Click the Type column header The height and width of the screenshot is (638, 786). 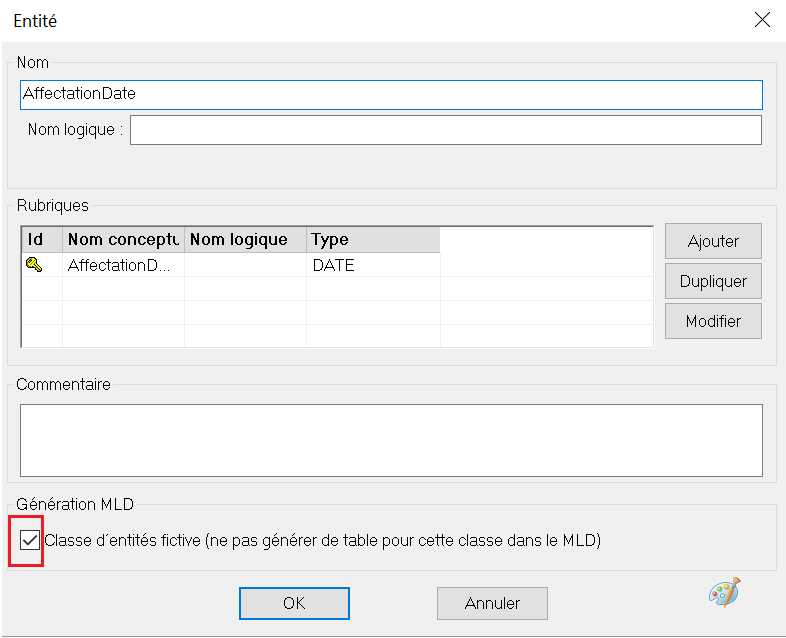tap(373, 240)
